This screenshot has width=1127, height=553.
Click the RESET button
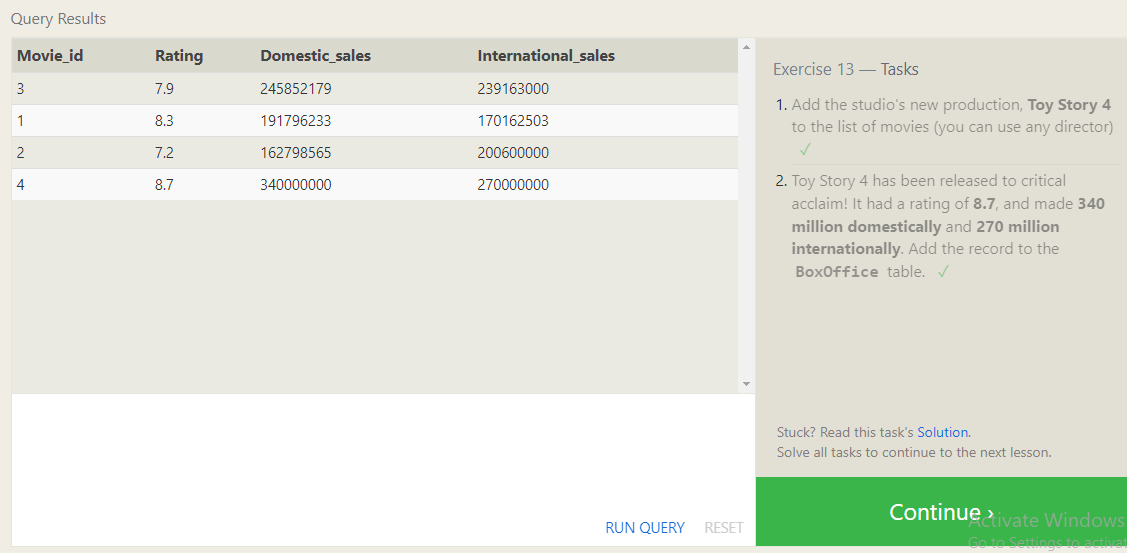pos(724,528)
